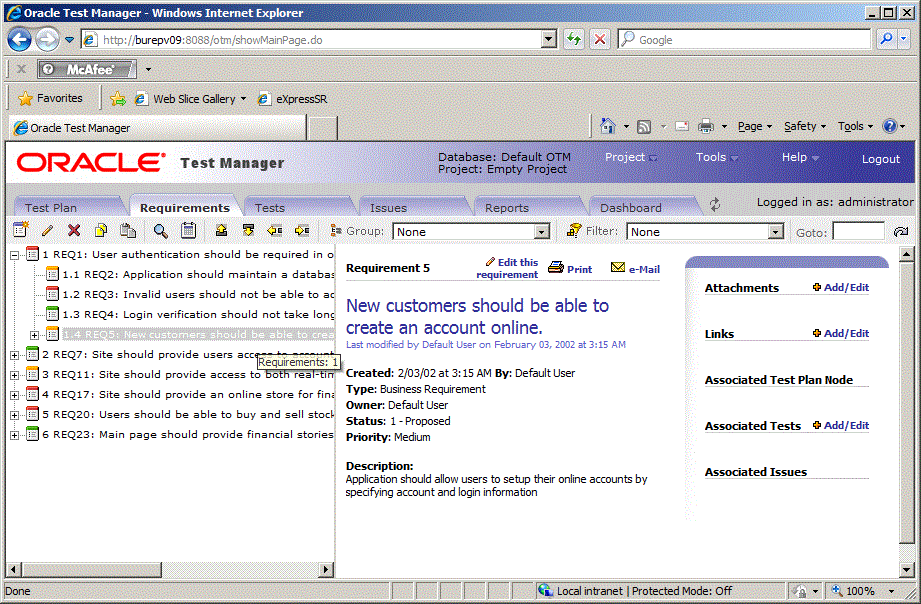Click the Print icon in IE command bar
The width and height of the screenshot is (921, 604).
click(x=706, y=126)
